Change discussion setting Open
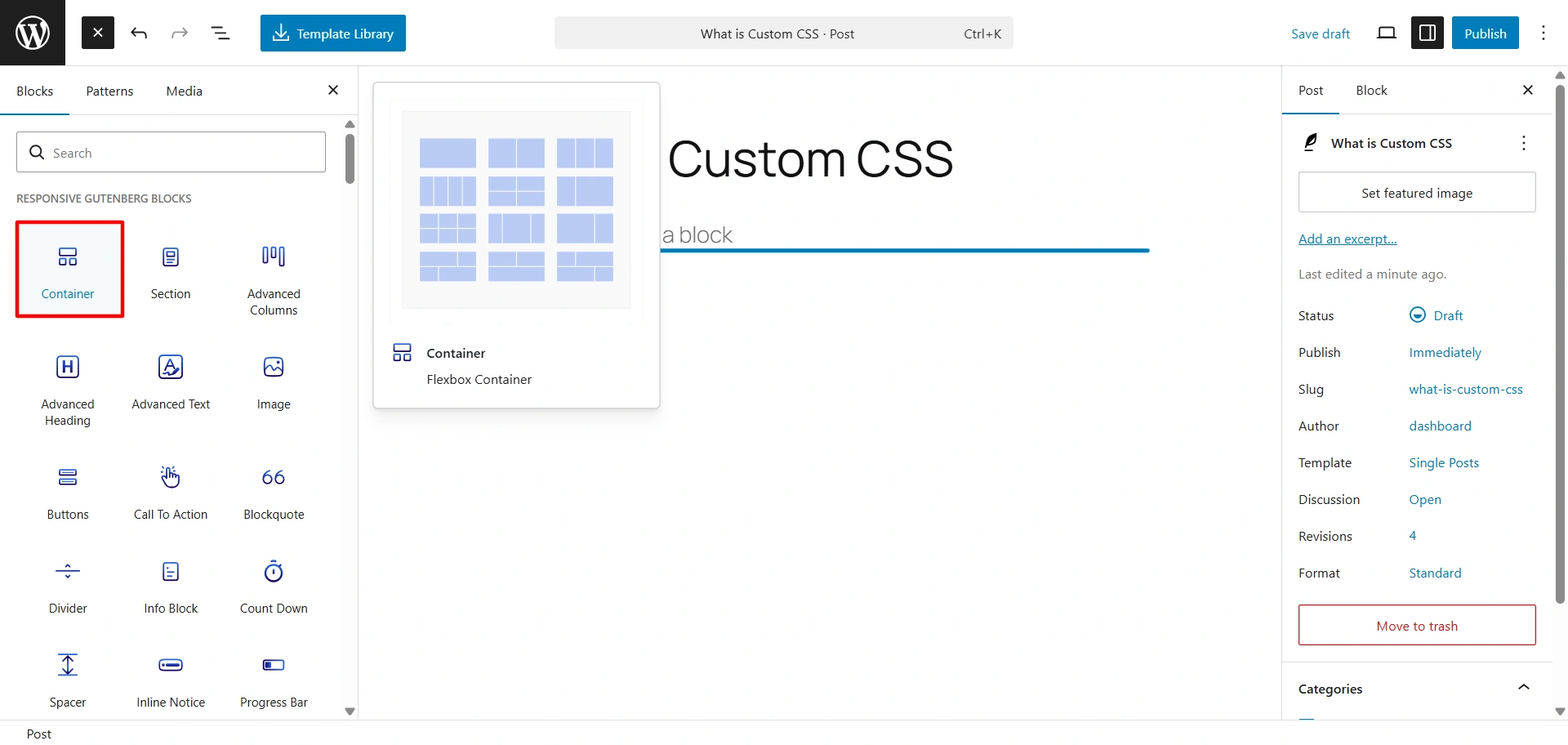The image size is (1568, 745). [x=1425, y=499]
